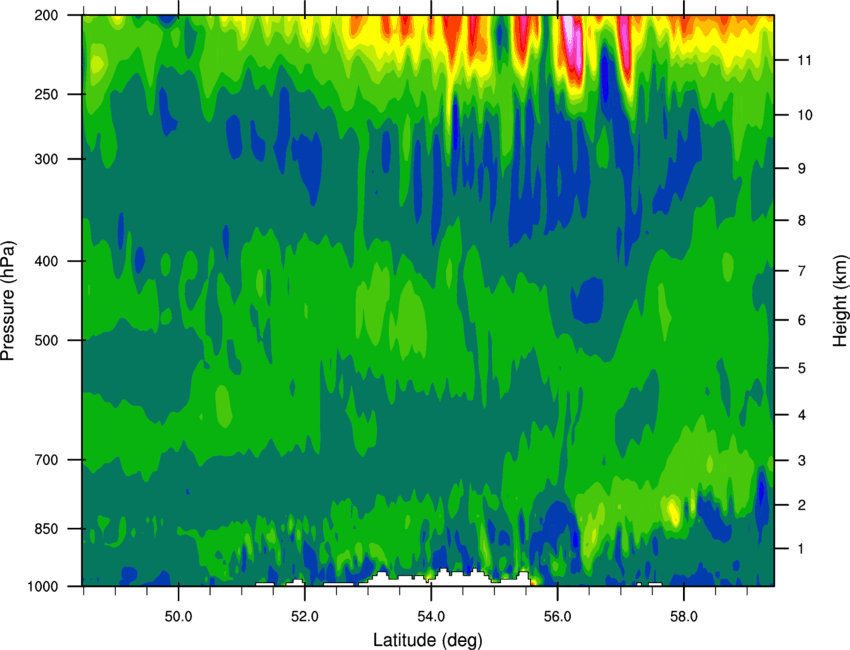Viewport: 850px width, 650px height.
Task: Click the Latitude (deg) axis title
Action: [428, 640]
